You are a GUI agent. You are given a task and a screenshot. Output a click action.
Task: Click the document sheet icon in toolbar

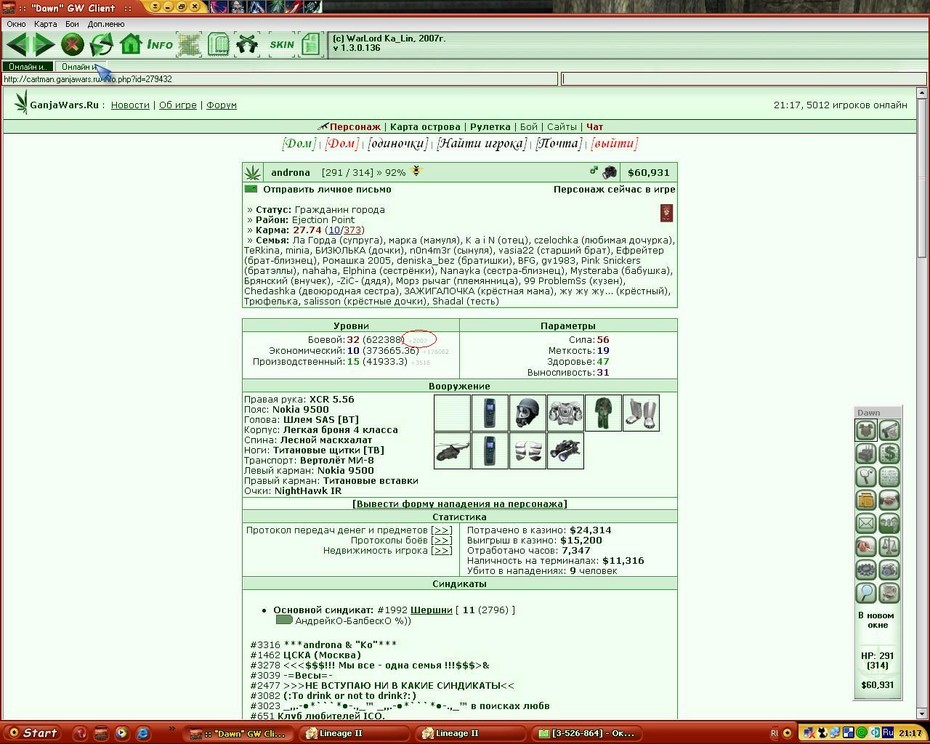pos(310,44)
